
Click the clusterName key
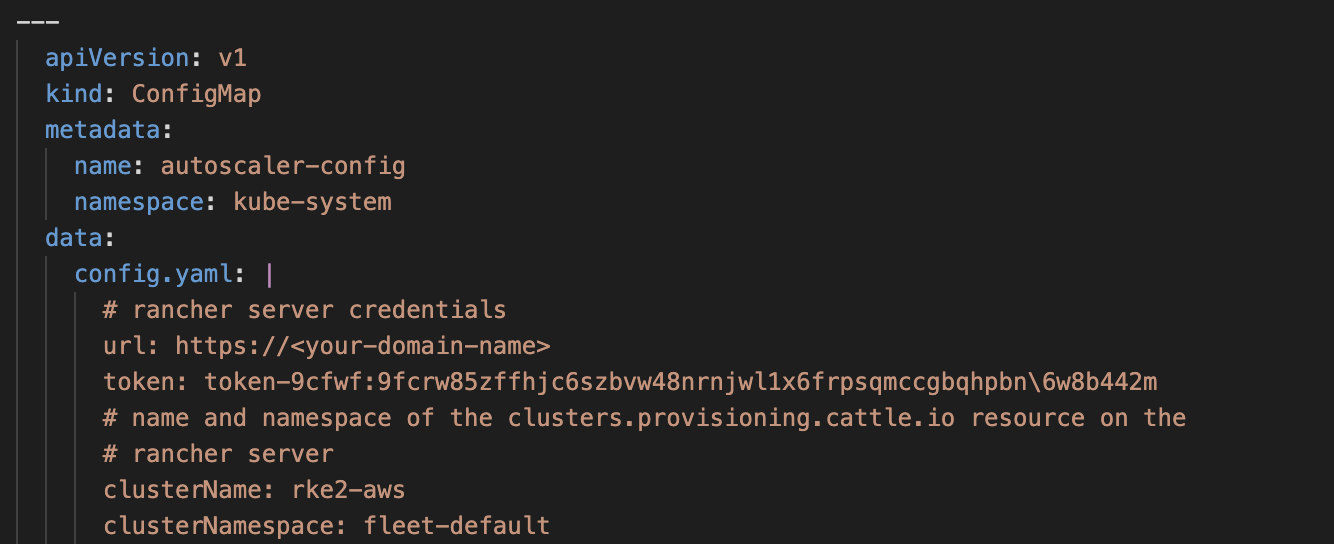point(182,490)
